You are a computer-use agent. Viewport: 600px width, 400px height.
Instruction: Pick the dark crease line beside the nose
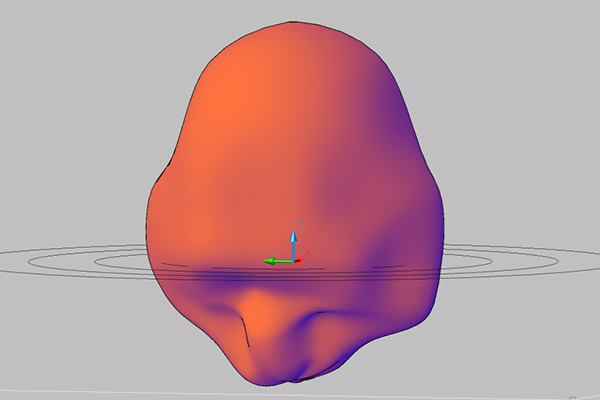(242, 328)
